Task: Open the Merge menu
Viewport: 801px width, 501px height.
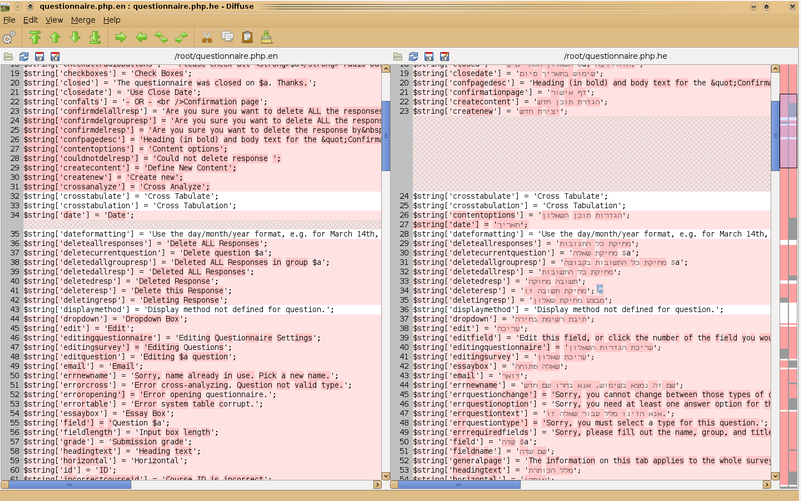Action: click(83, 19)
